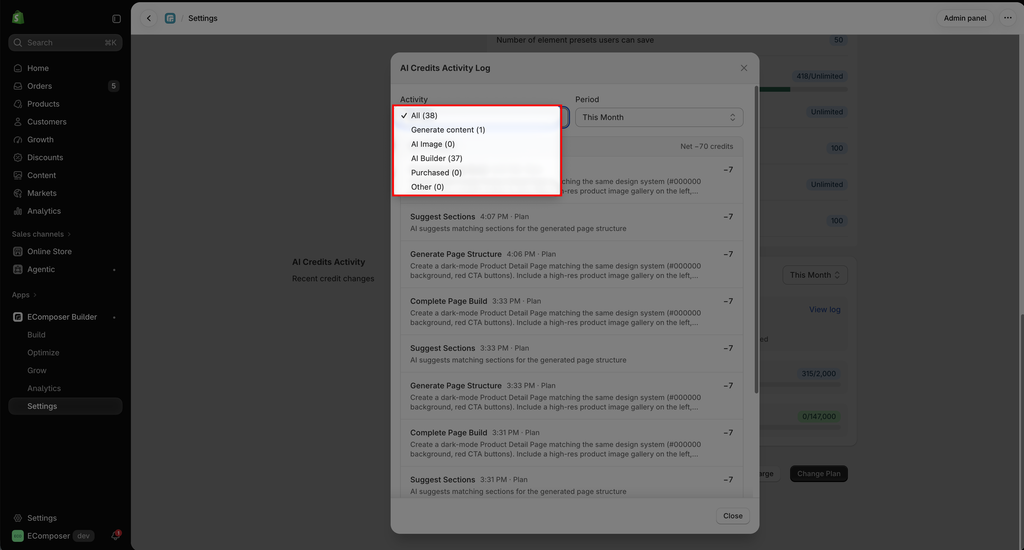Click the Orders icon in sidebar
The width and height of the screenshot is (1024, 550).
coord(18,86)
